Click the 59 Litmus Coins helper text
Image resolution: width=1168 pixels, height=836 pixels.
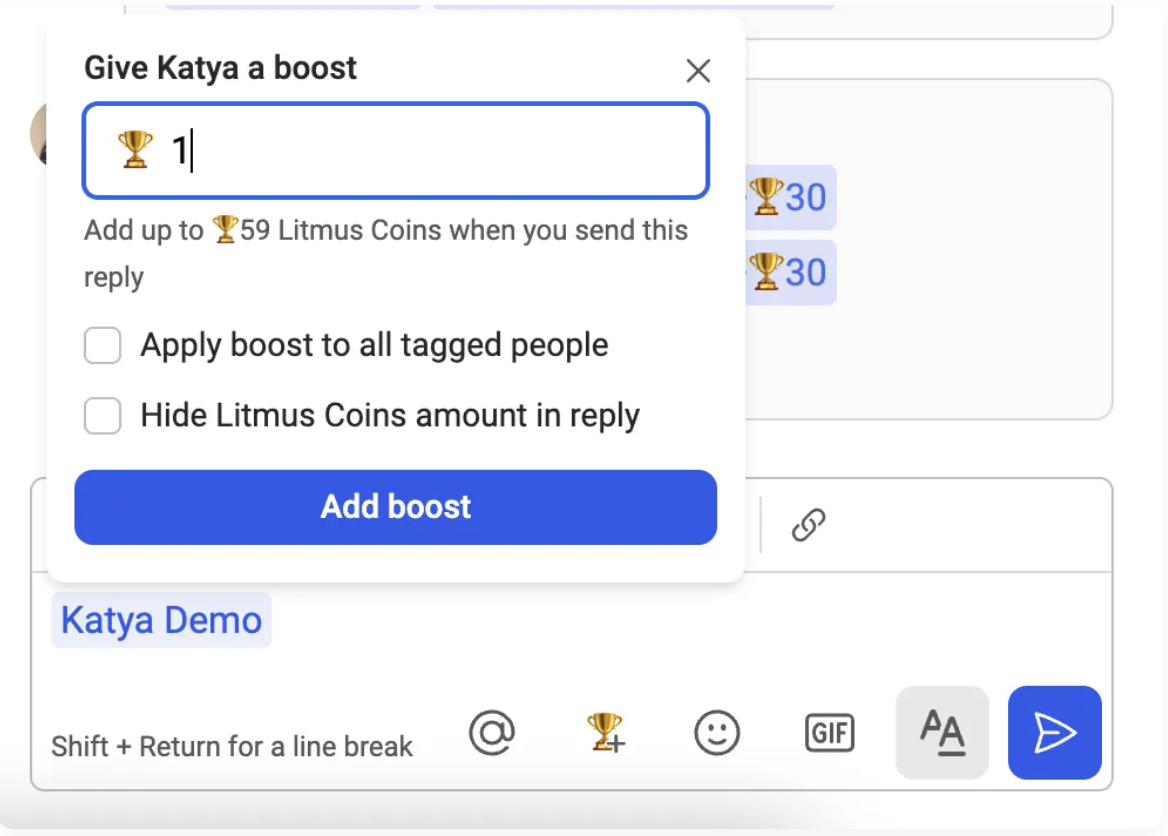pos(386,231)
